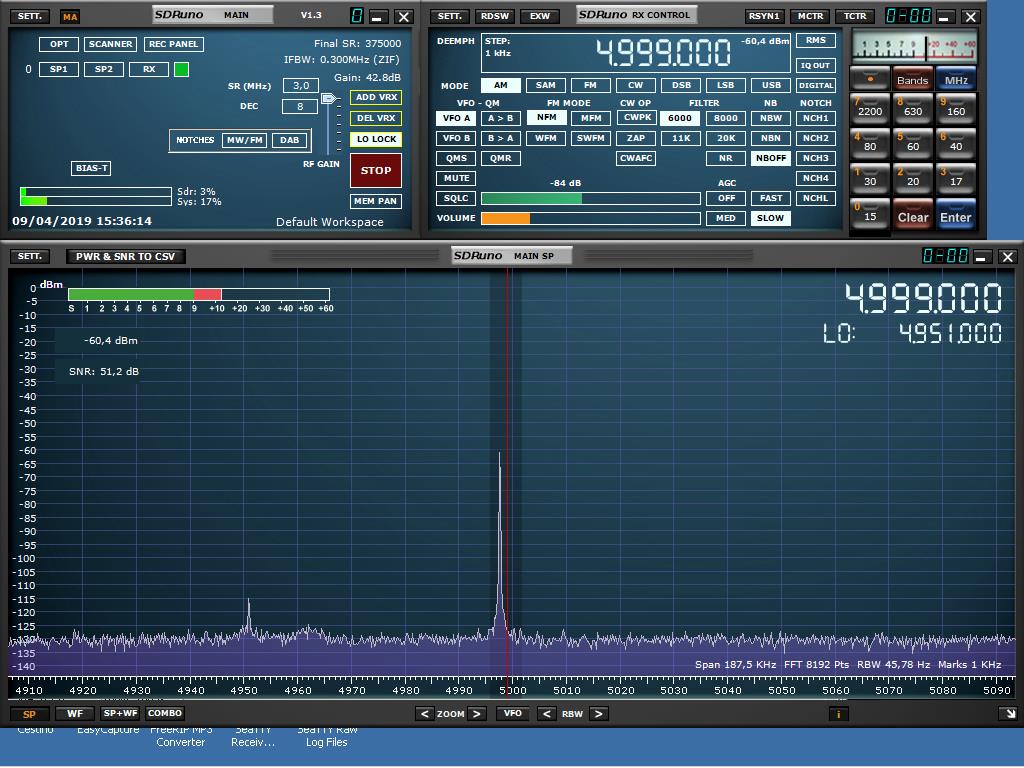Click the SCANNER button
Image resolution: width=1024 pixels, height=768 pixels.
click(x=110, y=44)
